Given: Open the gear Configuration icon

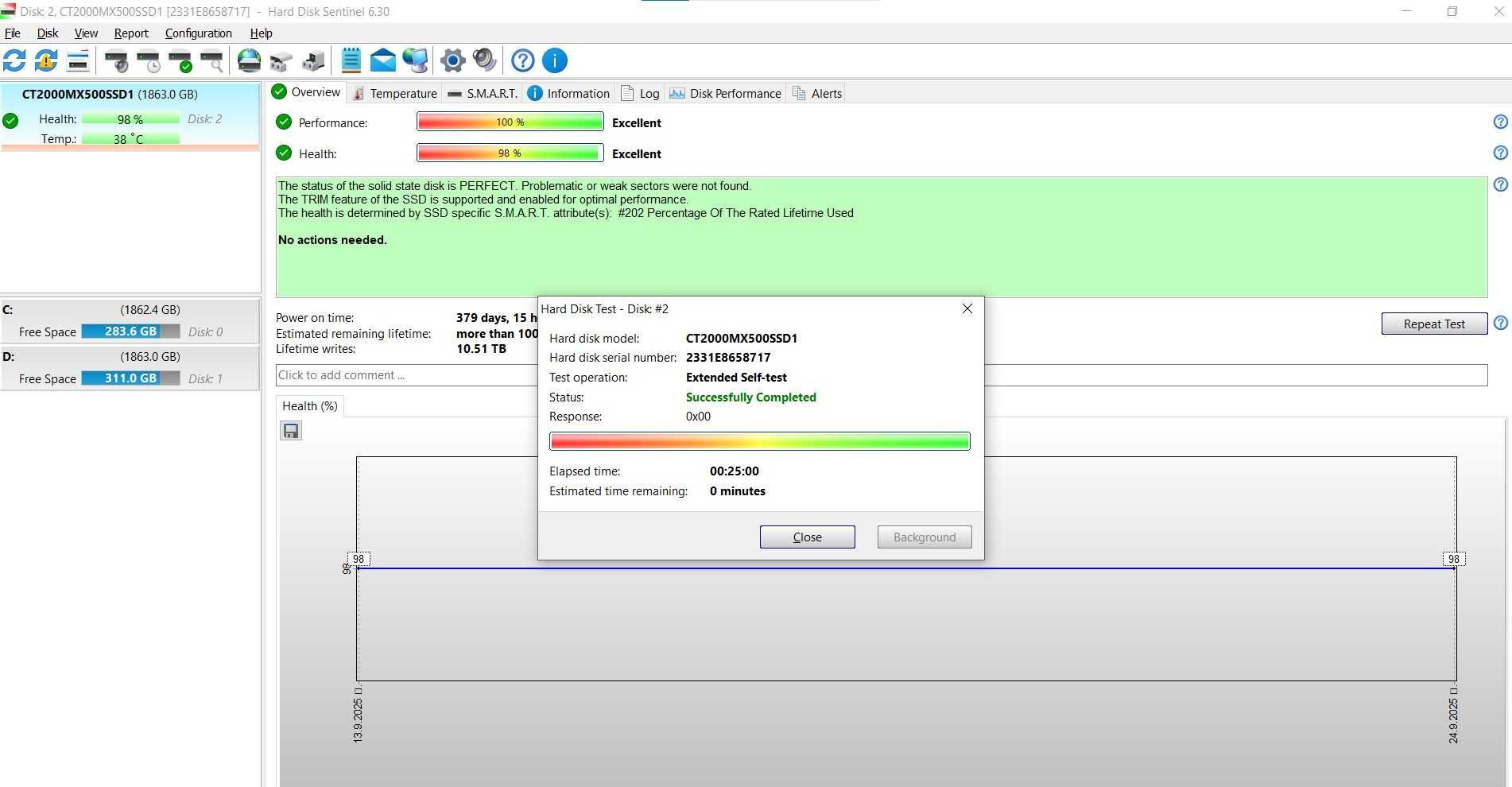Looking at the screenshot, I should (x=453, y=60).
